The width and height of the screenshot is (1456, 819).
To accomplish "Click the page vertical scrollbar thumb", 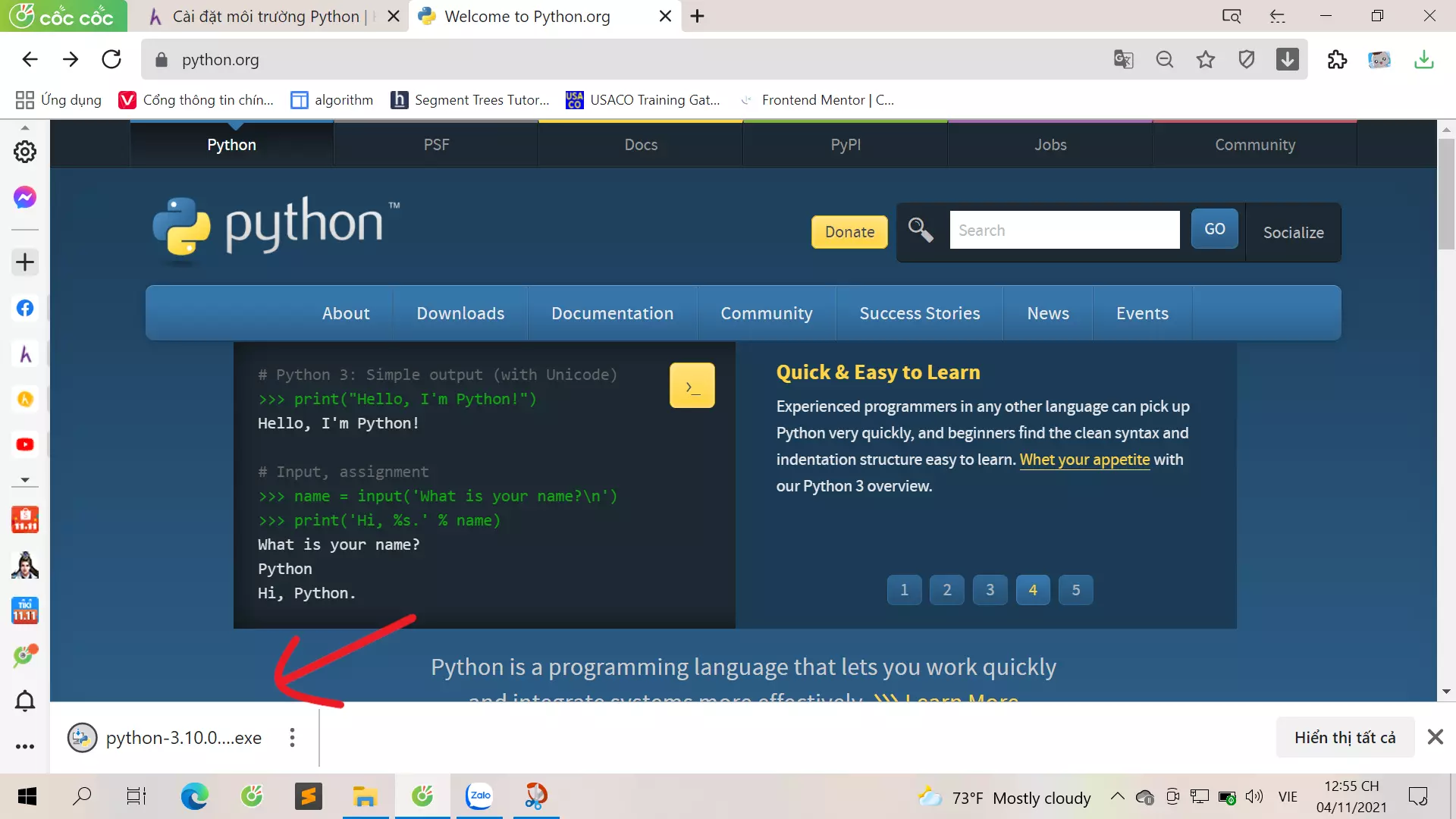I will coord(1446,194).
